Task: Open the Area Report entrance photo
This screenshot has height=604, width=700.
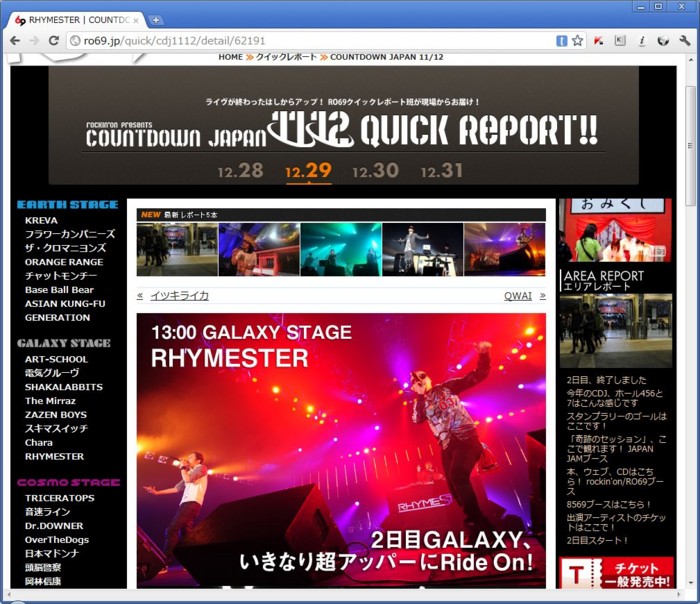Action: pos(616,331)
